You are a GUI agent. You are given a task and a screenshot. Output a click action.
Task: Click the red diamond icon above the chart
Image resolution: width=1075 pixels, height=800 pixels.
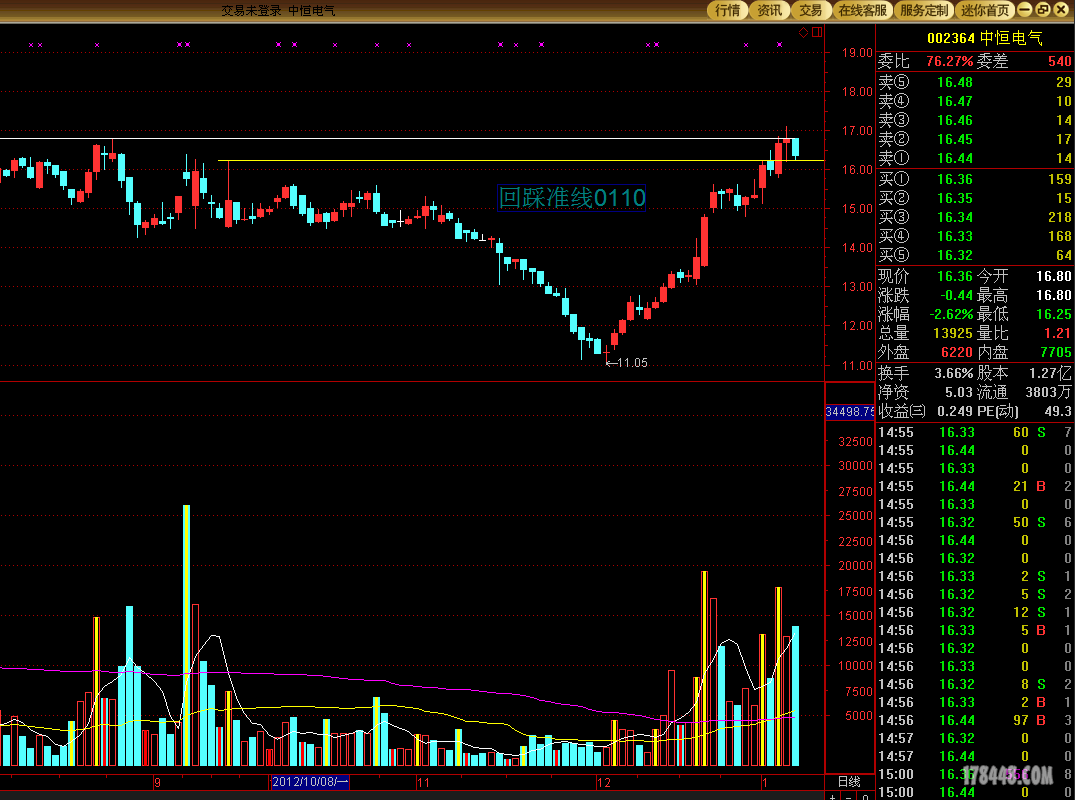(803, 33)
